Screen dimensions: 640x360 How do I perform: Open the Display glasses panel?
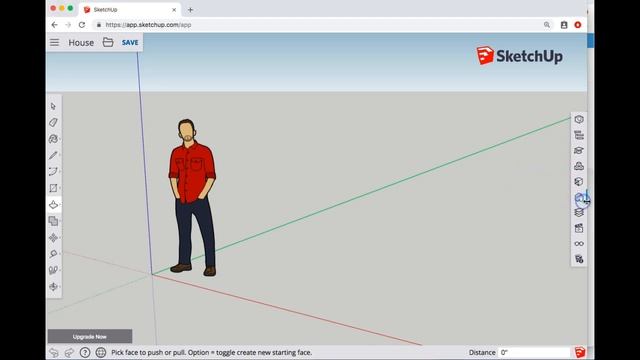[579, 244]
